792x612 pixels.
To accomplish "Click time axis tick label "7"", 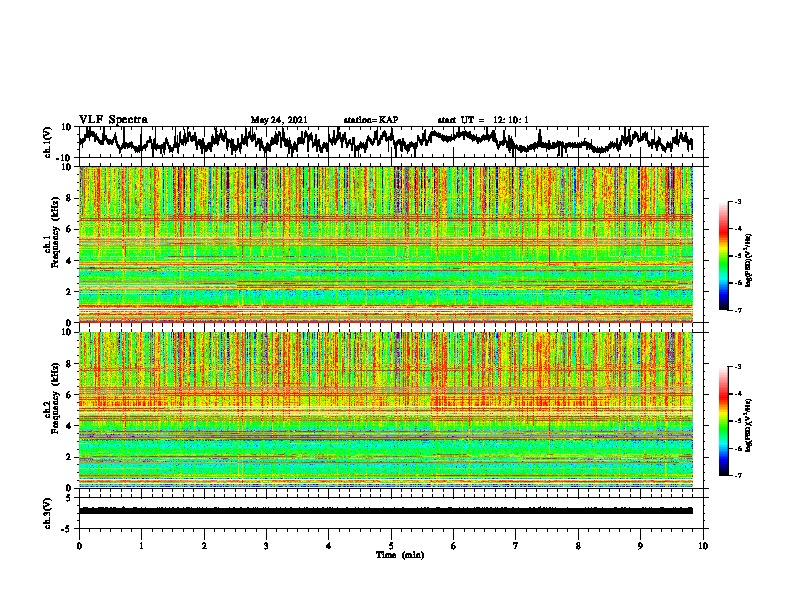I will point(516,546).
